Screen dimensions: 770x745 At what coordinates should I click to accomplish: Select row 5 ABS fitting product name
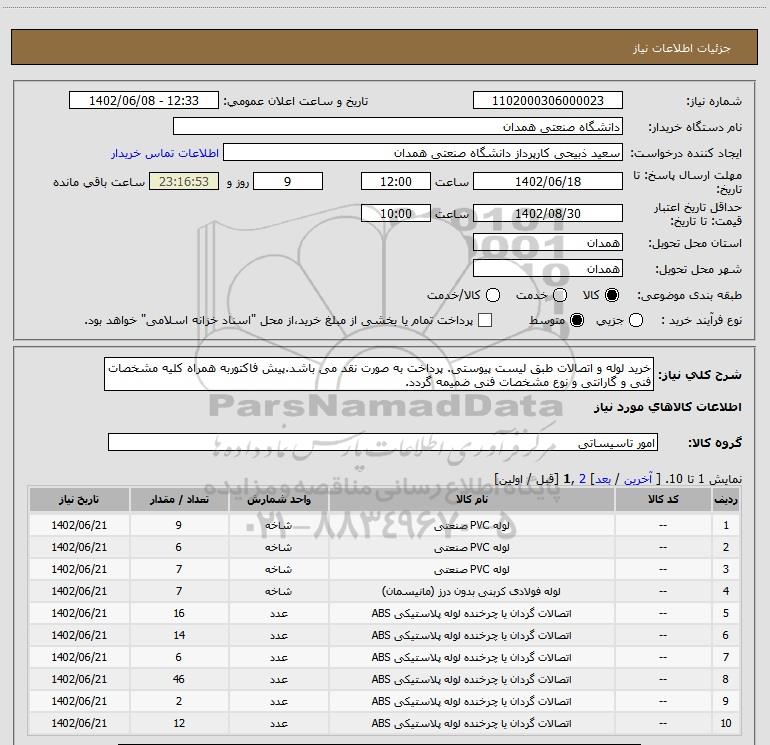[471, 613]
